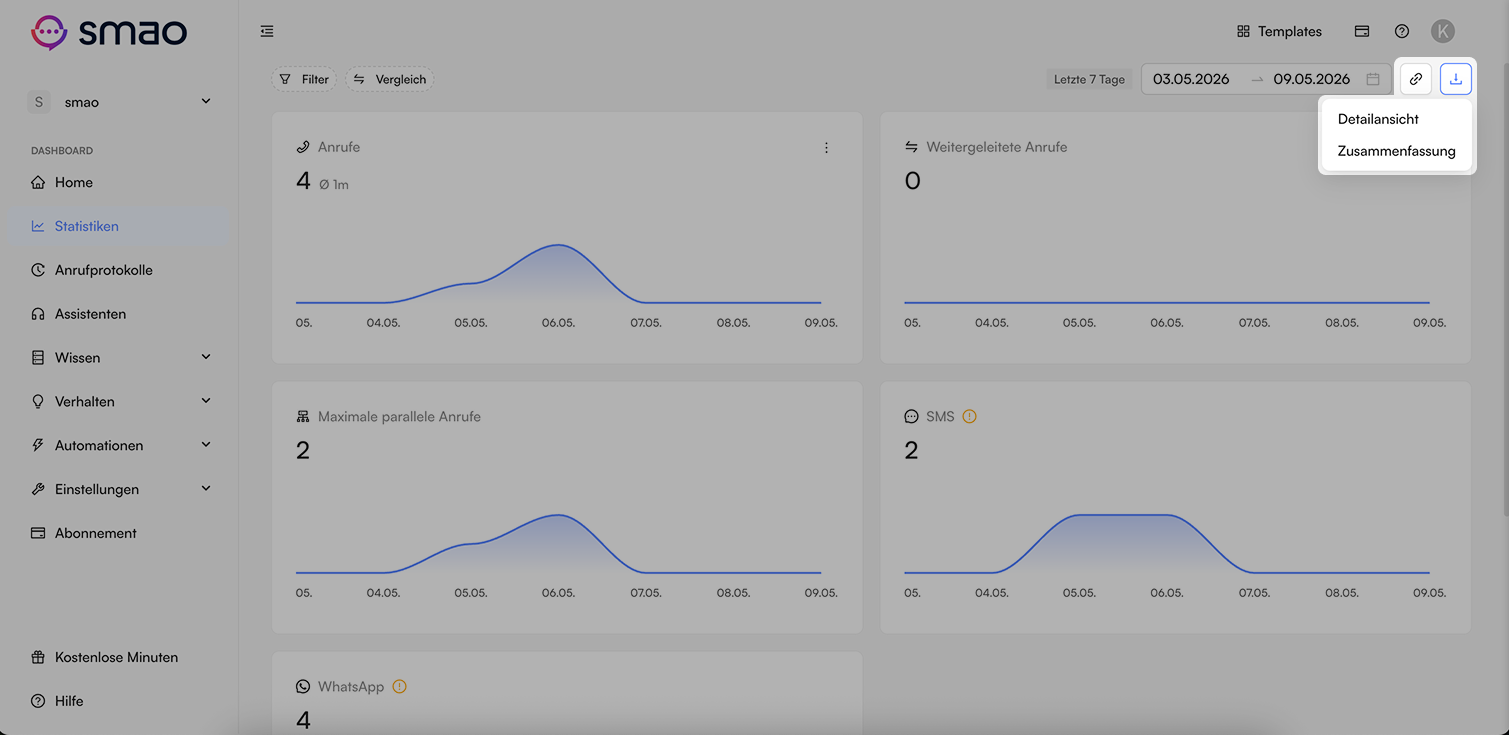The image size is (1509, 735).
Task: Open the user avatar K
Action: tap(1442, 32)
